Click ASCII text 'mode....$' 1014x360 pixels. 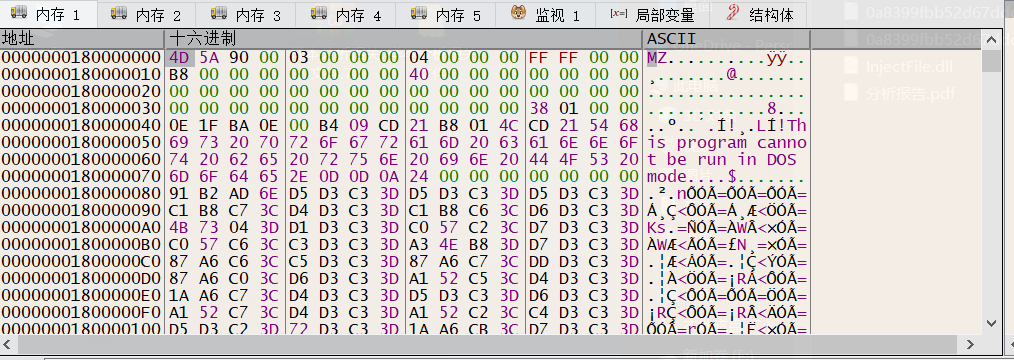click(692, 176)
